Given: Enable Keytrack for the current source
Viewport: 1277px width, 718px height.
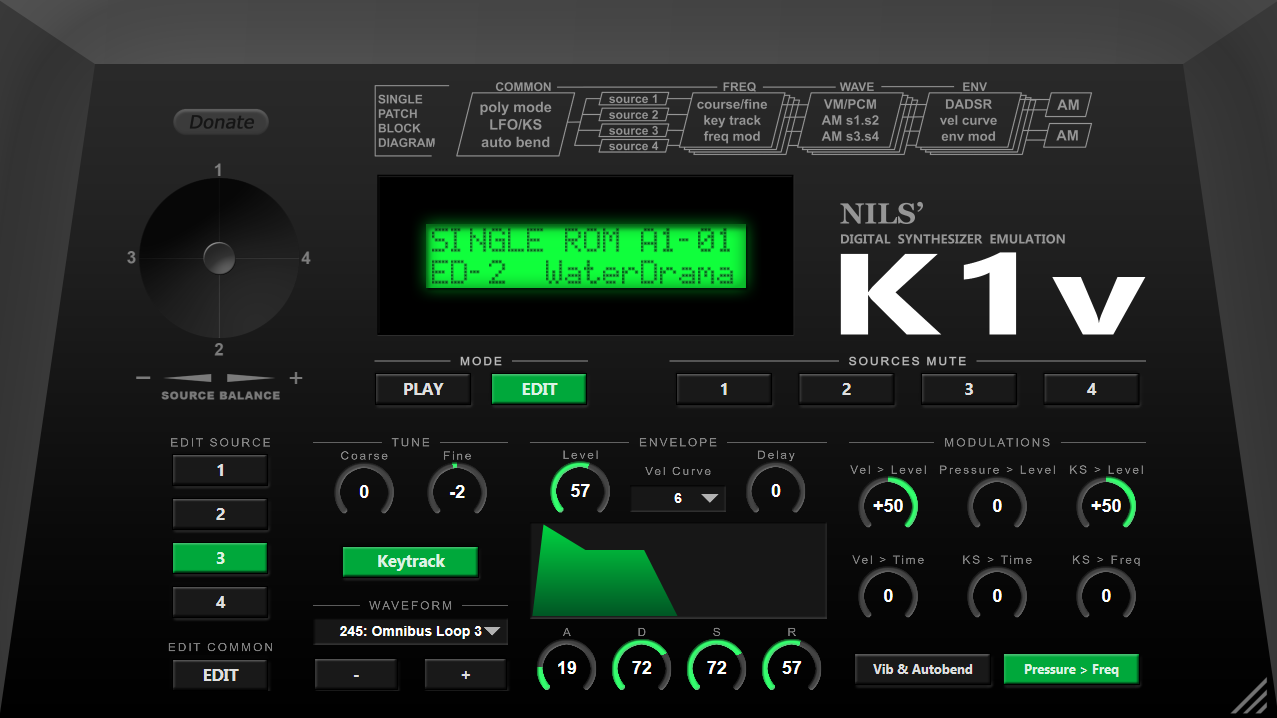Looking at the screenshot, I should click(410, 562).
